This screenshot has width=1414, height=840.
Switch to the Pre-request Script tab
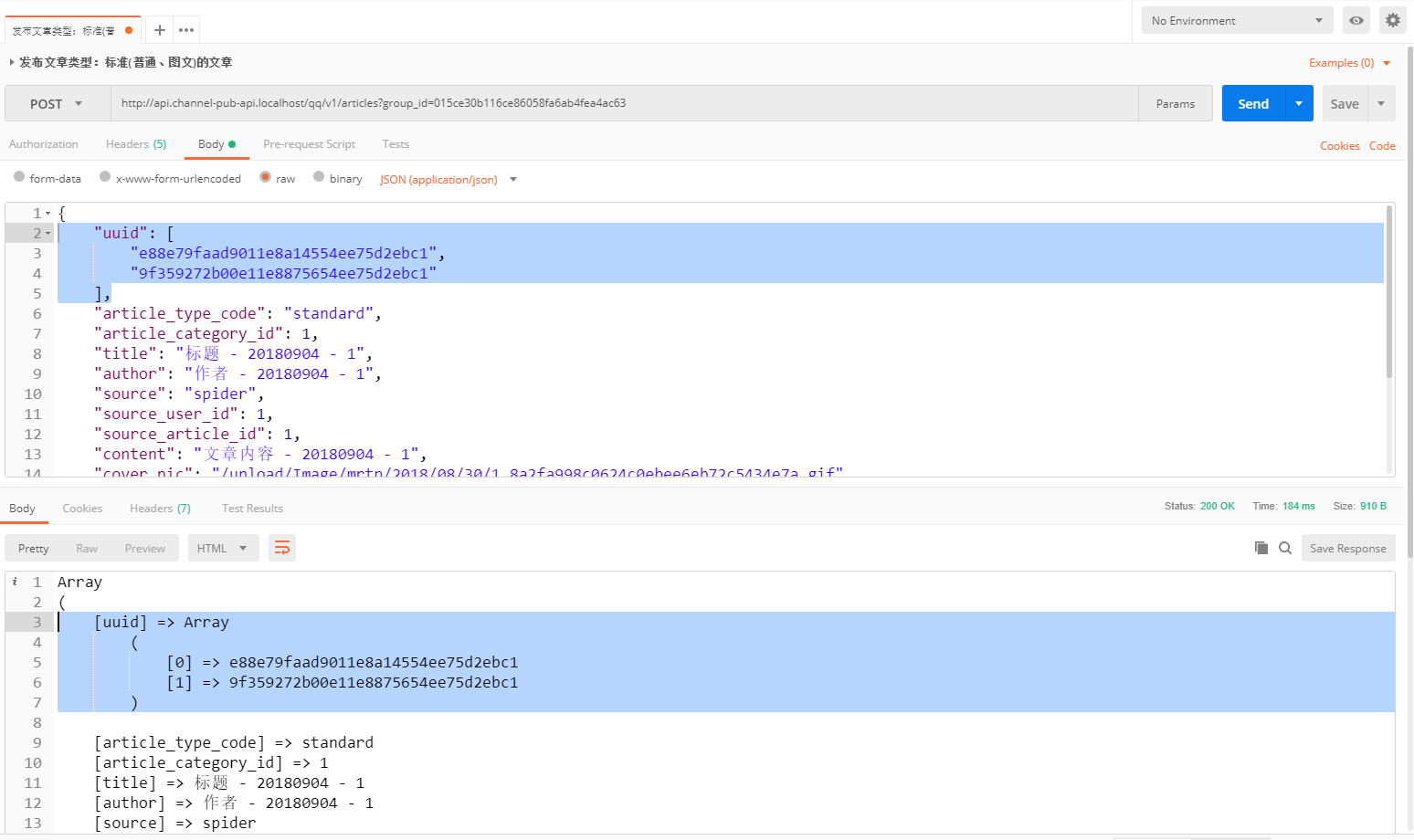point(309,144)
